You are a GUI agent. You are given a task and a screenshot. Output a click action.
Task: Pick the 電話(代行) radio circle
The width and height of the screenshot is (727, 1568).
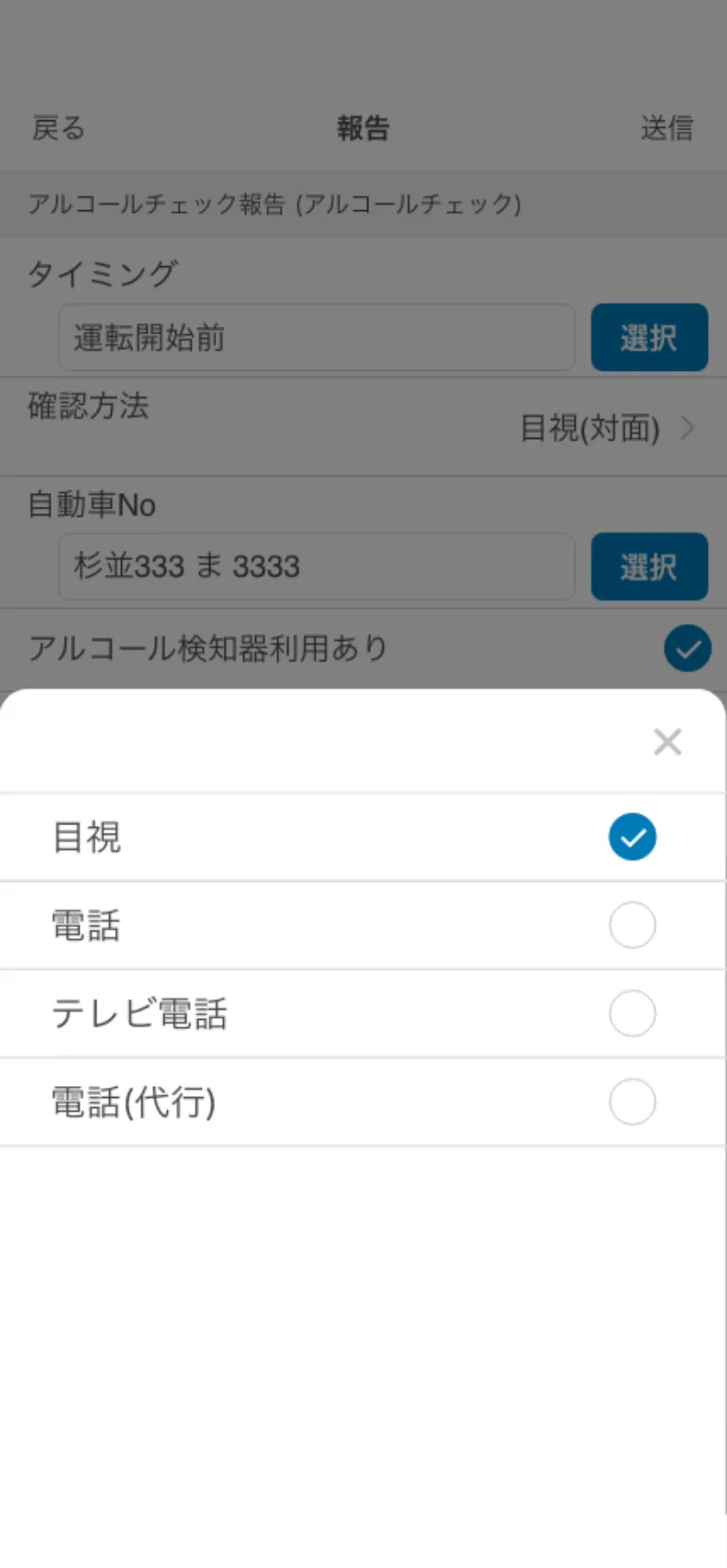tap(632, 1102)
